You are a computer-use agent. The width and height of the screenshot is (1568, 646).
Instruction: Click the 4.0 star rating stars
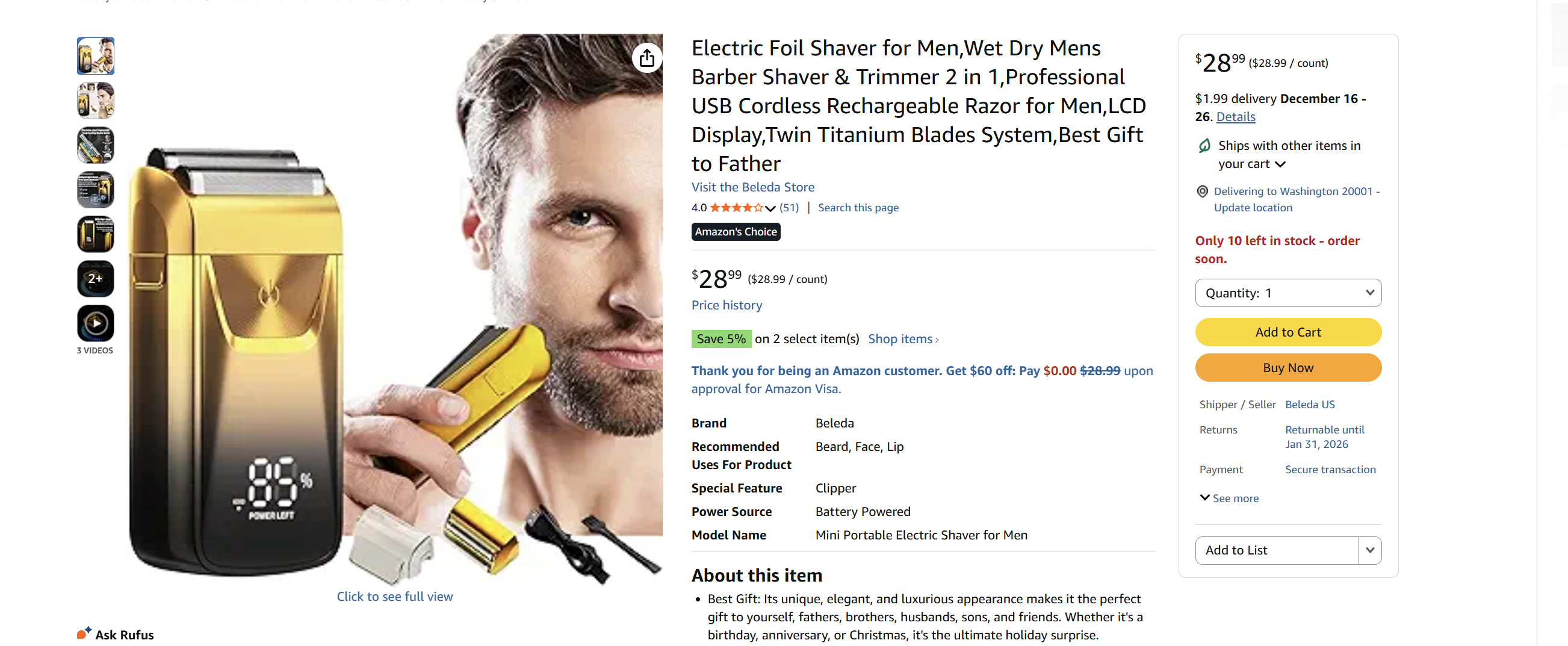[737, 208]
